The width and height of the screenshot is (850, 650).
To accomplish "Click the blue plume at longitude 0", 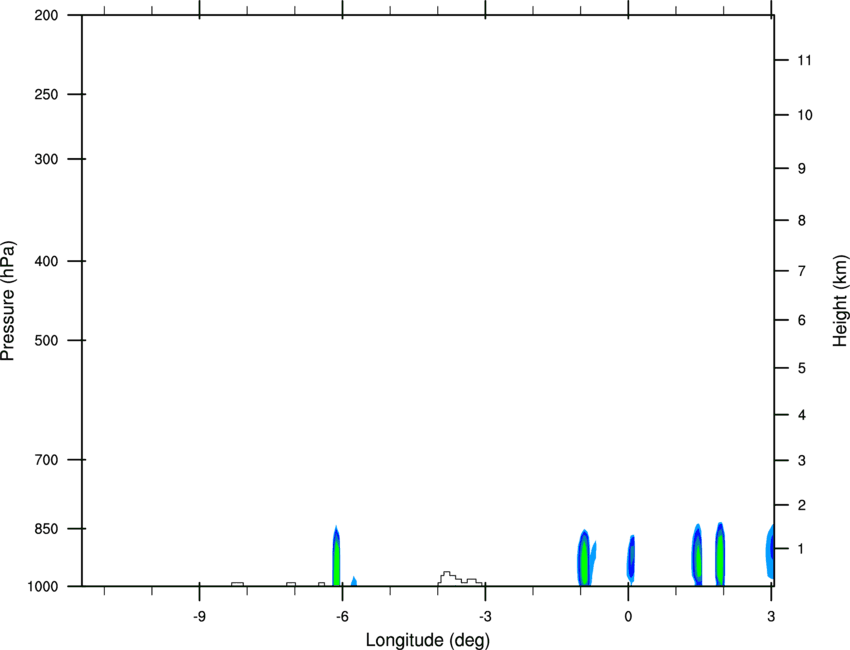I will pyautogui.click(x=632, y=558).
